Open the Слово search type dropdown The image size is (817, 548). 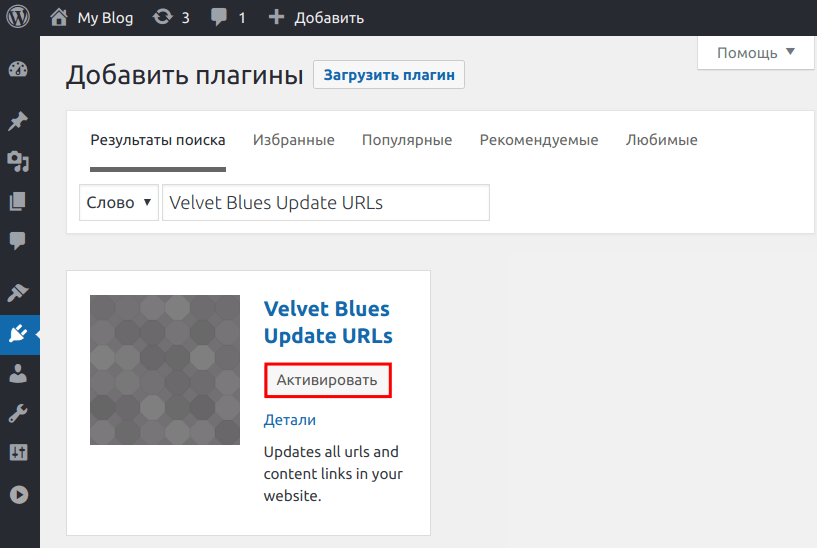119,202
